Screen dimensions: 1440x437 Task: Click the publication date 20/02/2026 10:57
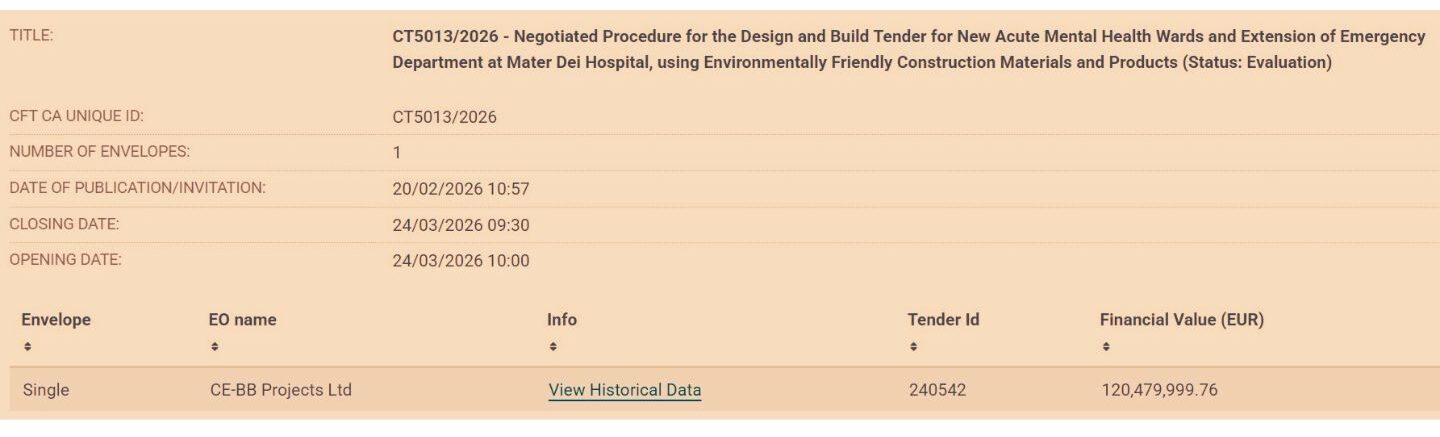461,189
